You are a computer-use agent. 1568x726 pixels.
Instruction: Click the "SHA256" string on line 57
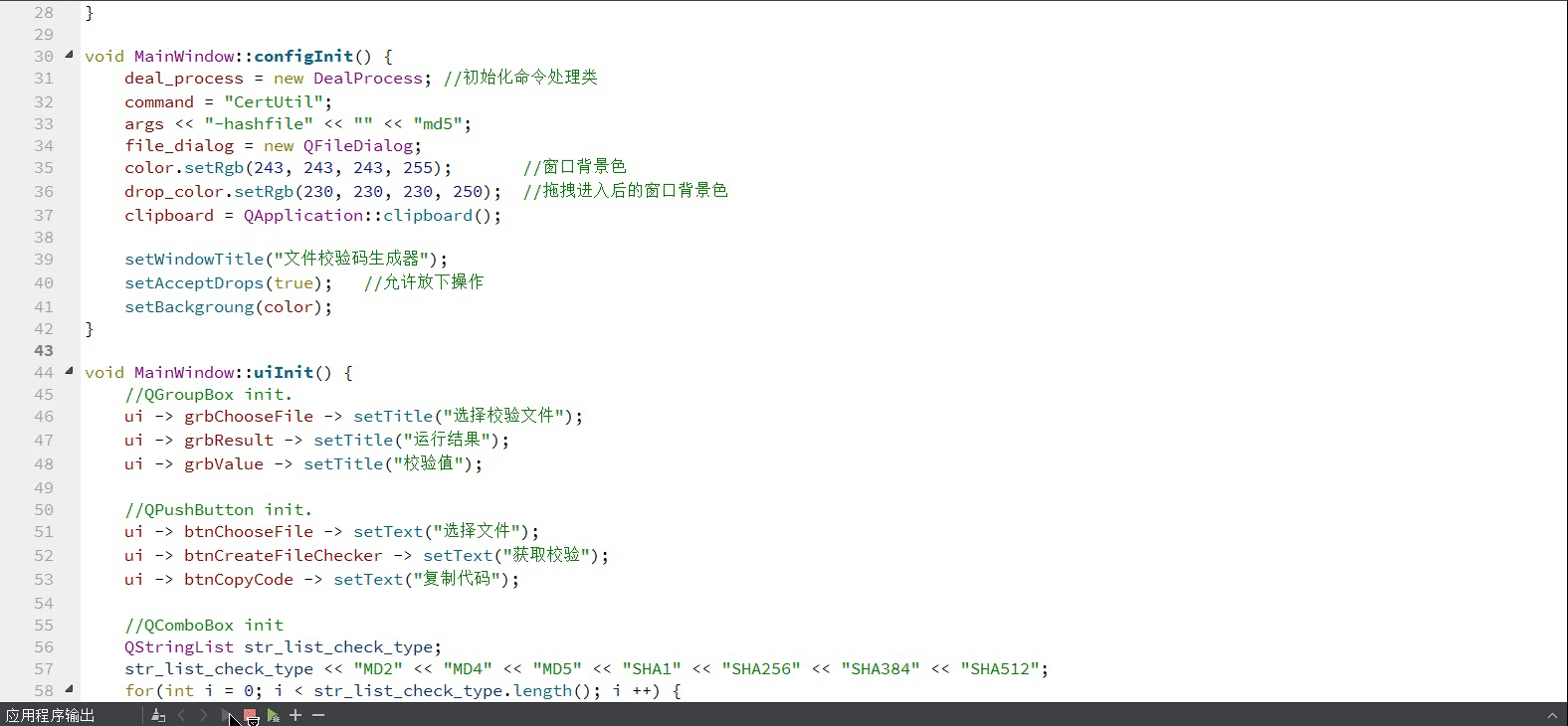tap(761, 668)
